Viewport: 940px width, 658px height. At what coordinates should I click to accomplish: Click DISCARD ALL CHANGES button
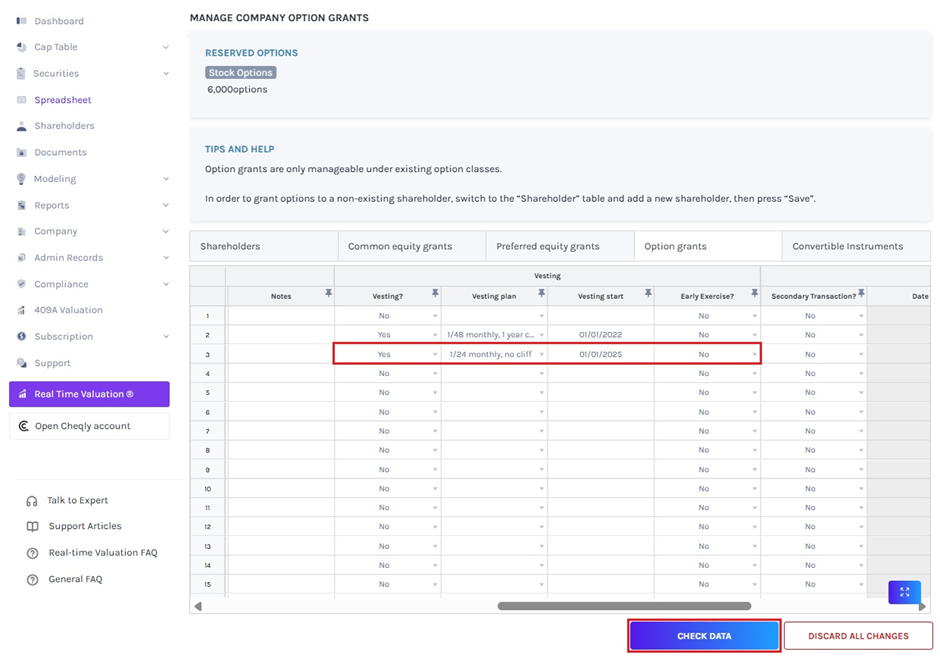tap(858, 636)
